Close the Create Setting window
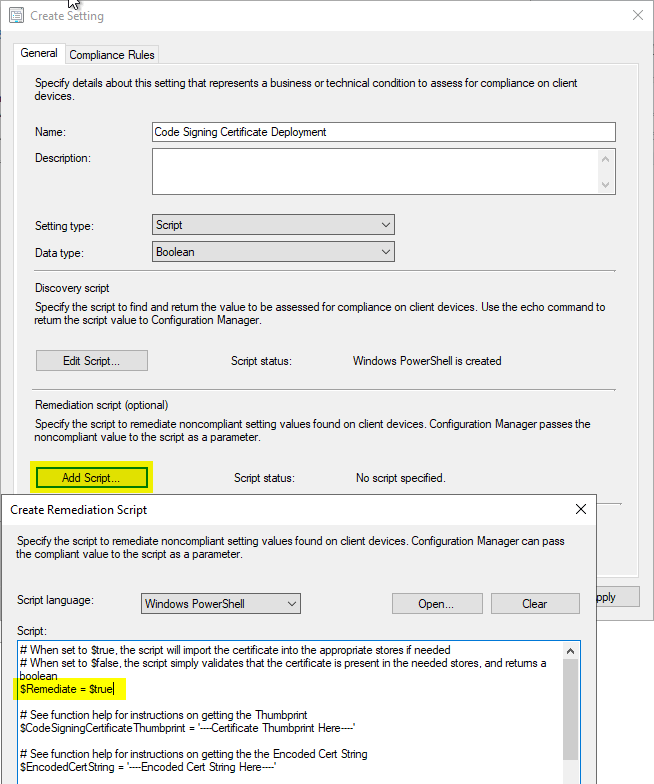Image resolution: width=654 pixels, height=784 pixels. tap(638, 15)
